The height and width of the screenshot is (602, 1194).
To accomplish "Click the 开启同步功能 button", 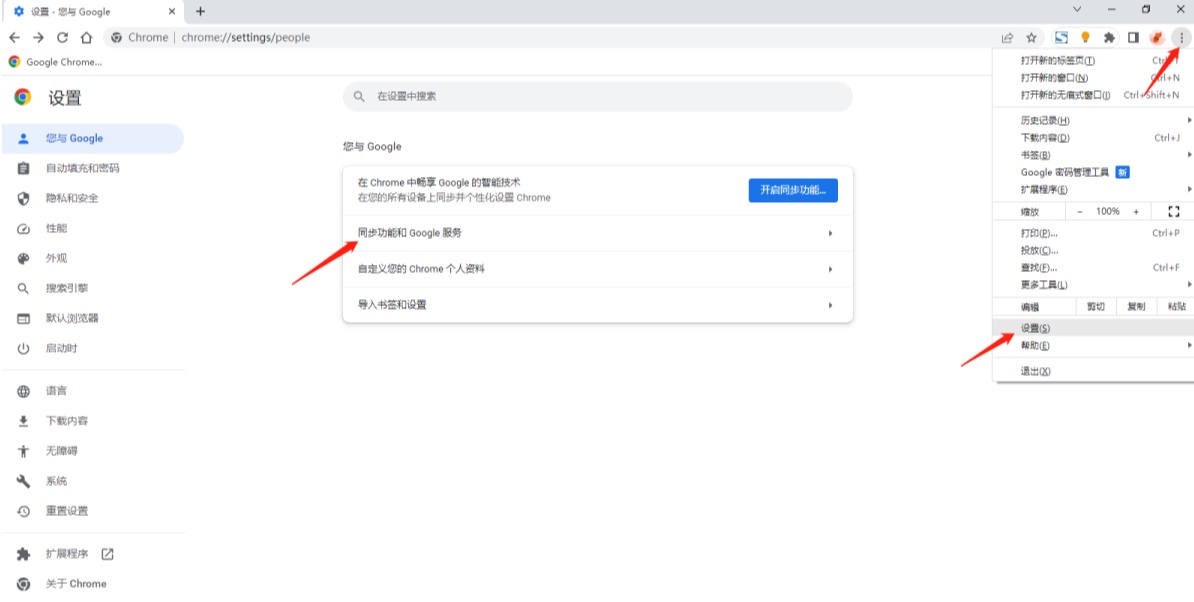I will pos(793,190).
